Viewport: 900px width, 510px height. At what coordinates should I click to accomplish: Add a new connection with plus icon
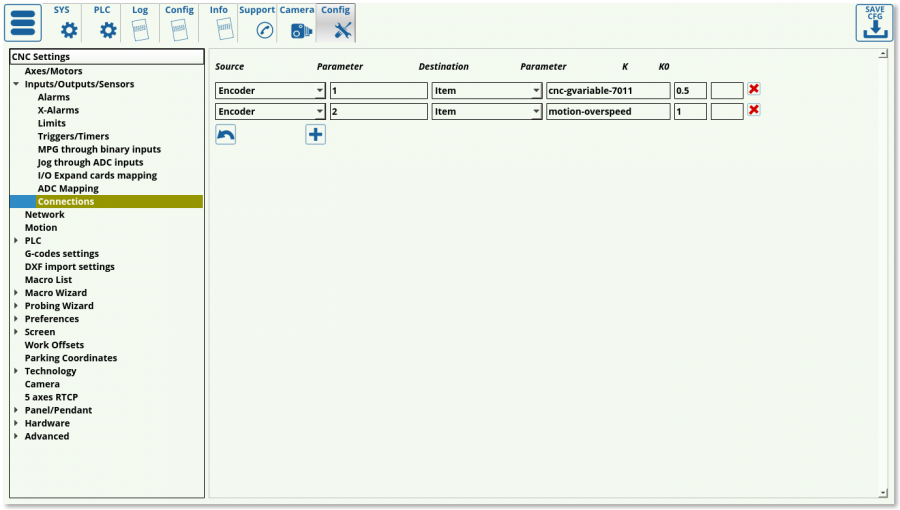pyautogui.click(x=315, y=134)
